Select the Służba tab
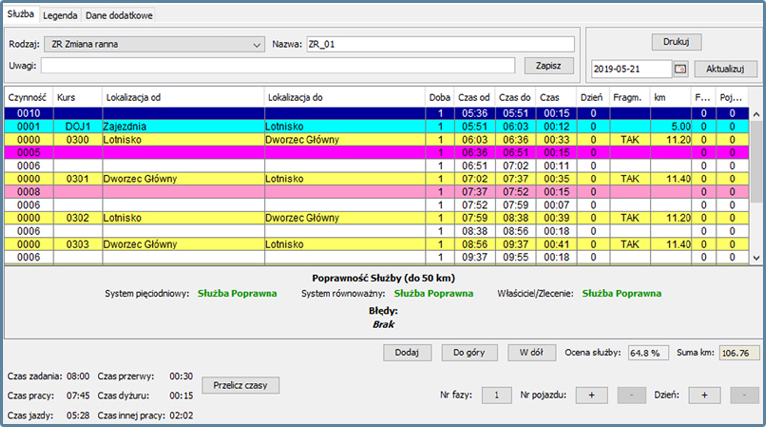The width and height of the screenshot is (766, 427). (21, 14)
